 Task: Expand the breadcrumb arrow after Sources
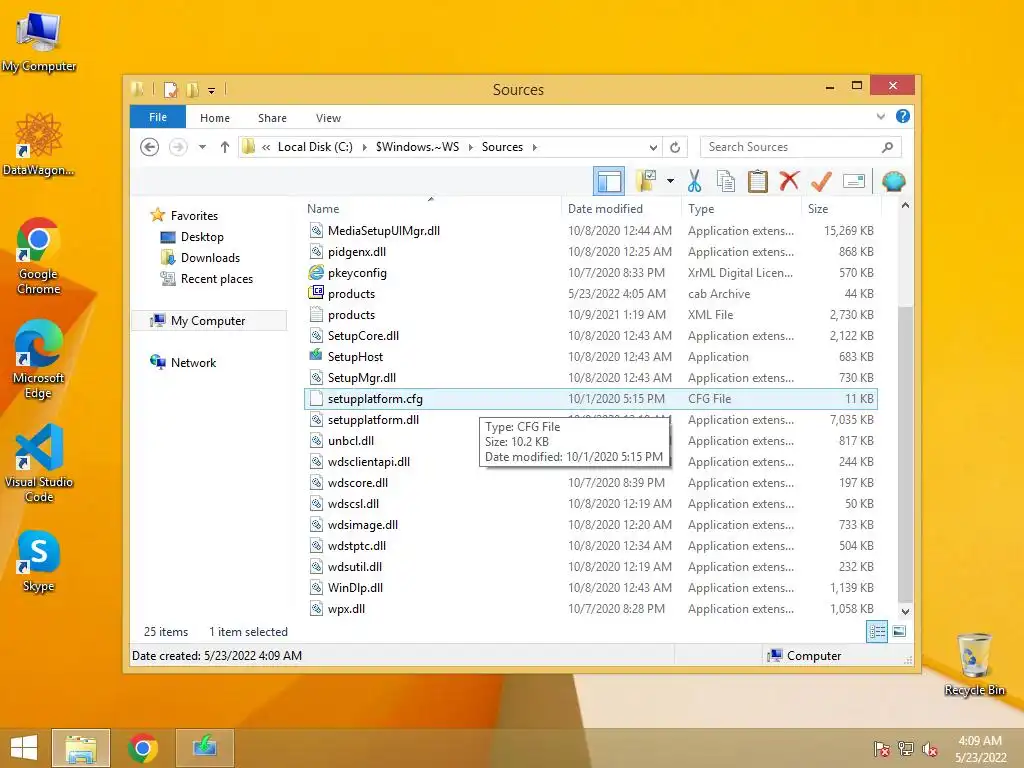click(534, 147)
